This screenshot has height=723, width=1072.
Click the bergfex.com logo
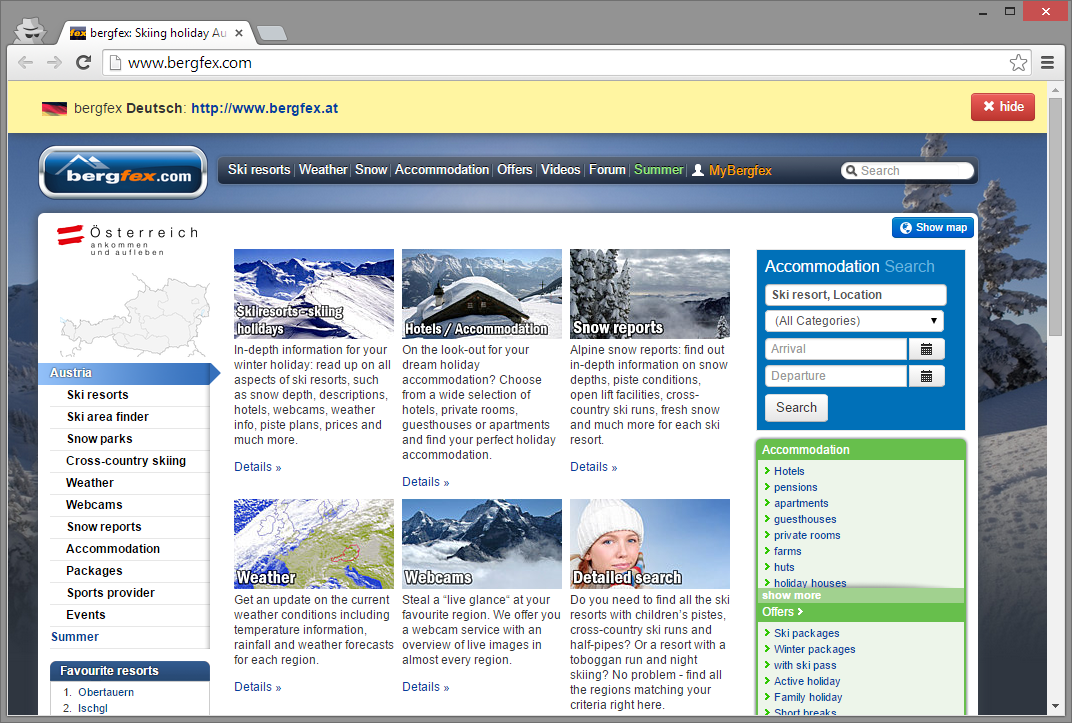pos(122,172)
